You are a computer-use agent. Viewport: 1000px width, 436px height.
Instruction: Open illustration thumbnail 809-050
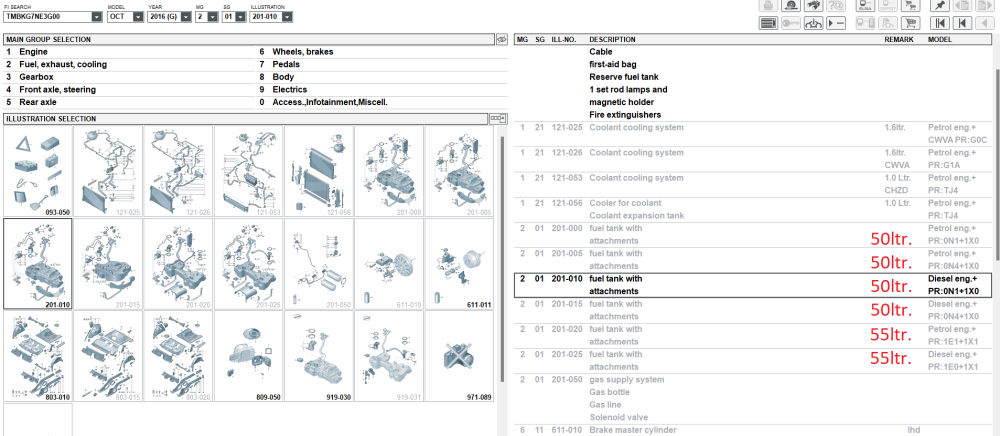click(249, 356)
